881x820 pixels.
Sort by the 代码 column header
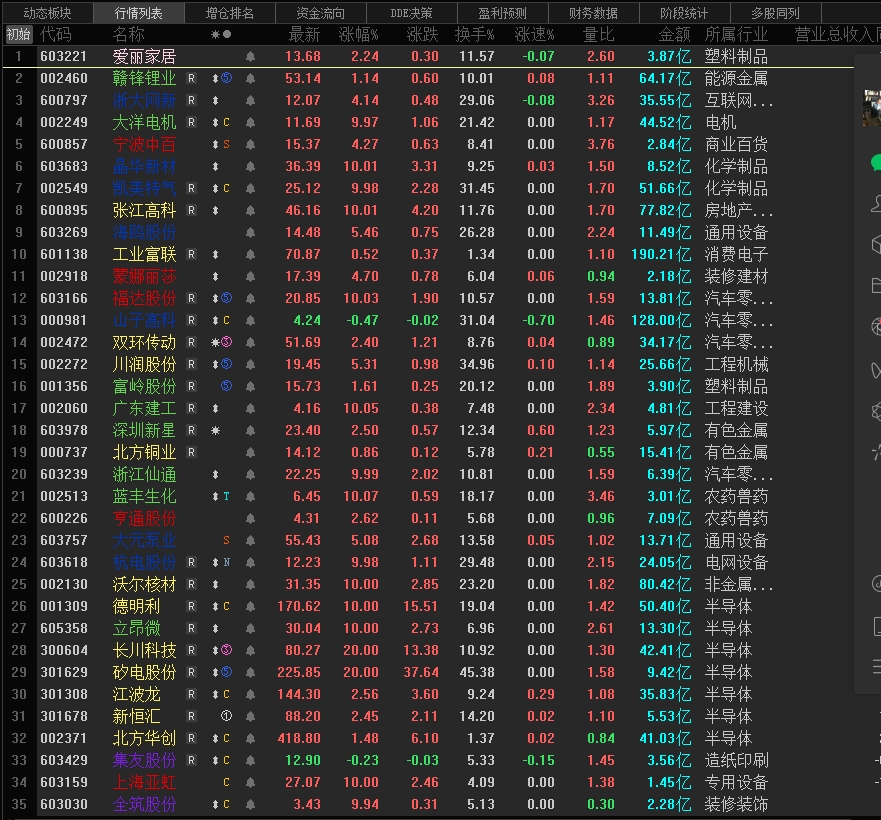pyautogui.click(x=56, y=34)
